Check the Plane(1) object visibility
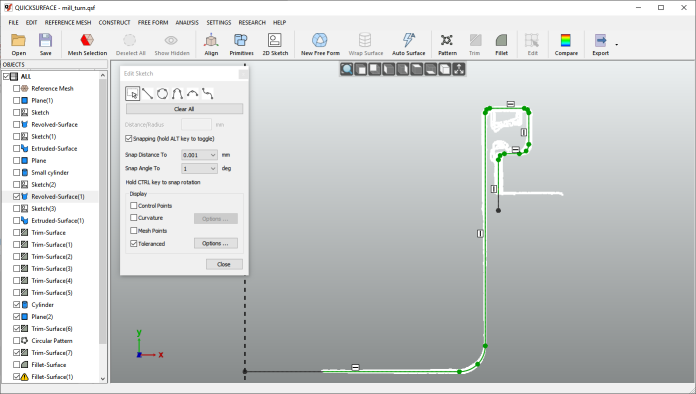 [x=16, y=100]
